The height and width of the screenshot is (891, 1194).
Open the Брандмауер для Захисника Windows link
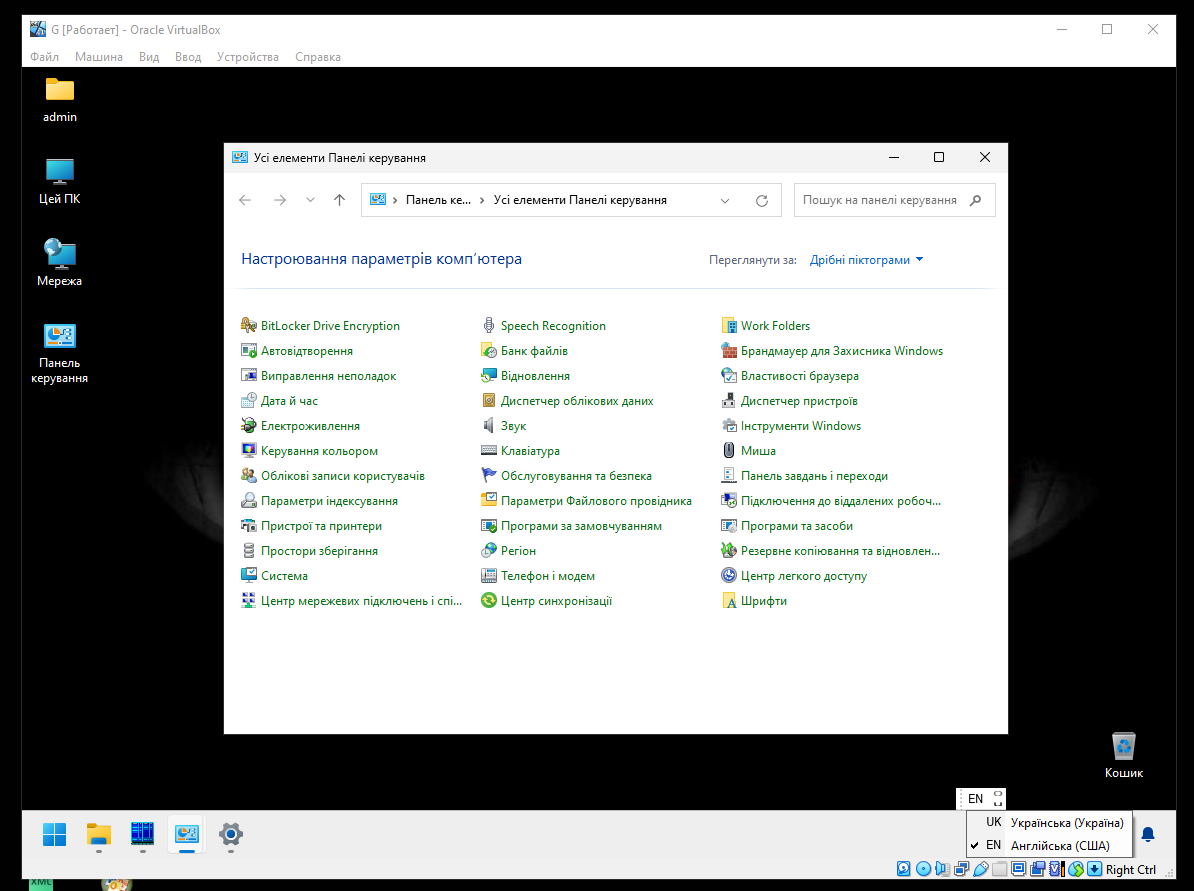[841, 351]
